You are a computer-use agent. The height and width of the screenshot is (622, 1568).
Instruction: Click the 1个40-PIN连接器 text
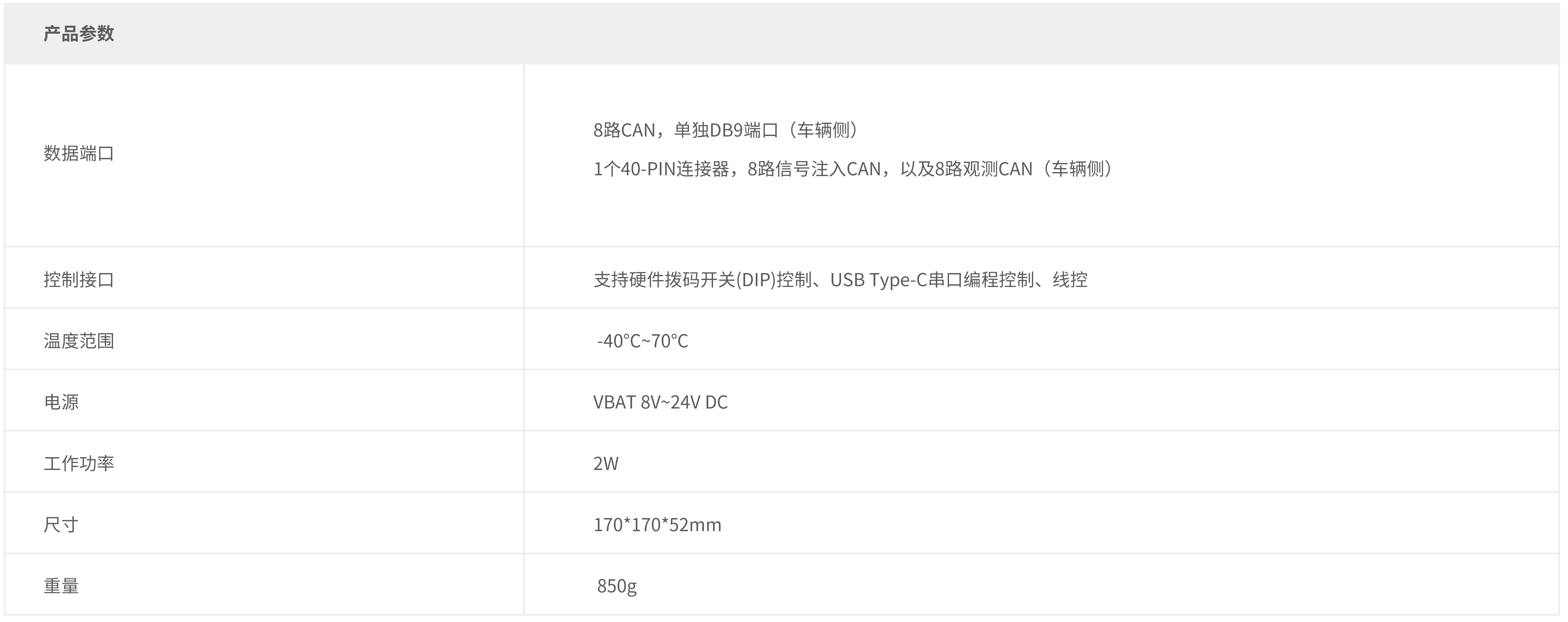[x=660, y=169]
